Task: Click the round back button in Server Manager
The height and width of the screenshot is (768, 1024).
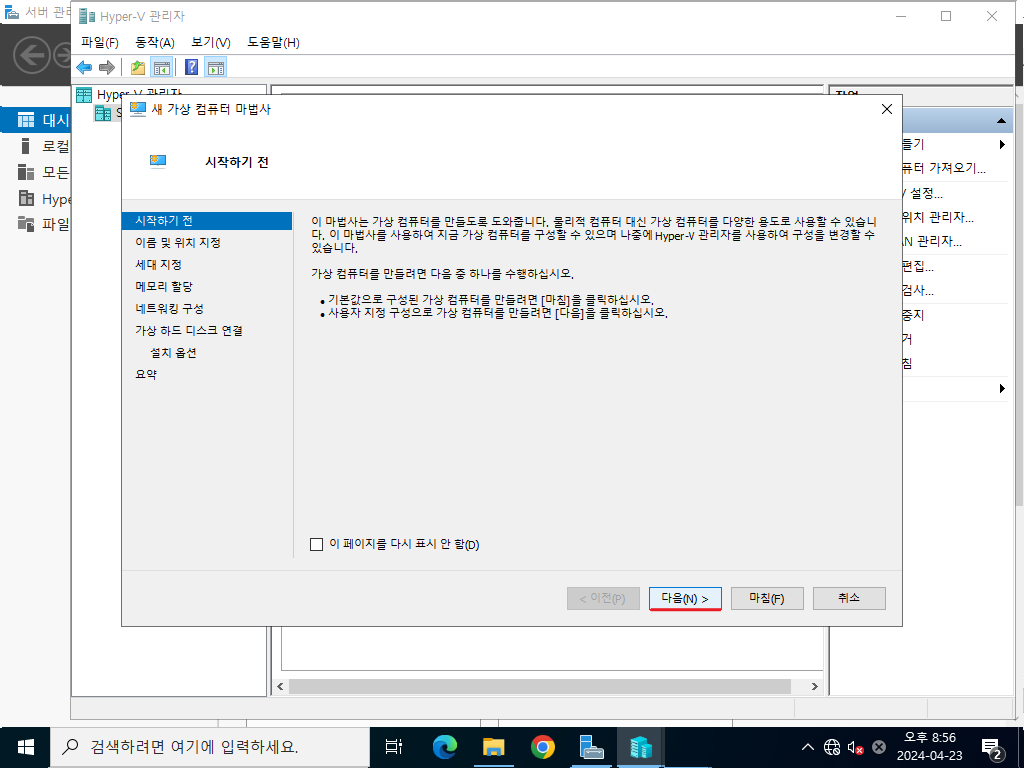Action: (31, 55)
